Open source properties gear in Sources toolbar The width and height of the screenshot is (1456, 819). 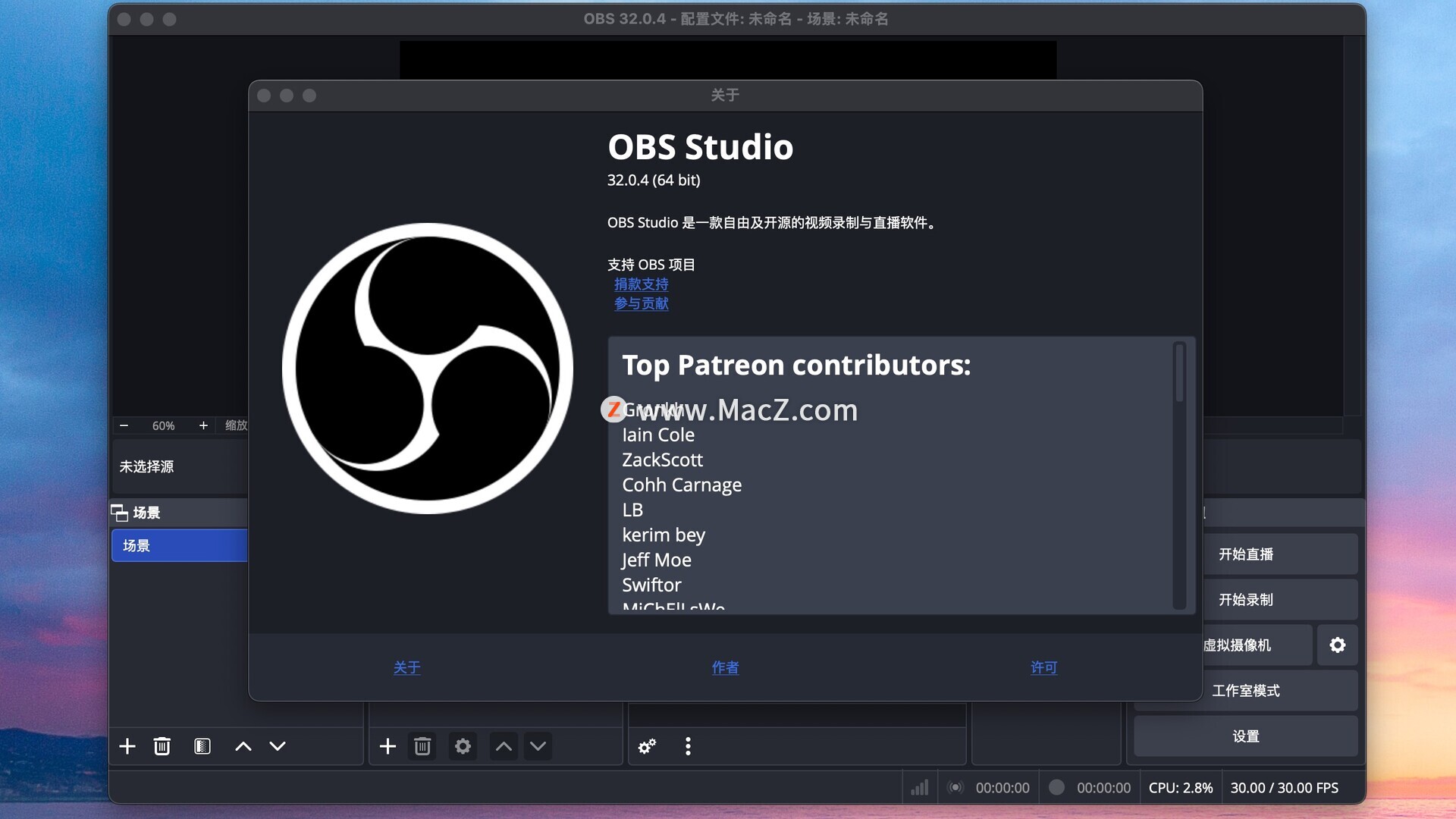(463, 746)
